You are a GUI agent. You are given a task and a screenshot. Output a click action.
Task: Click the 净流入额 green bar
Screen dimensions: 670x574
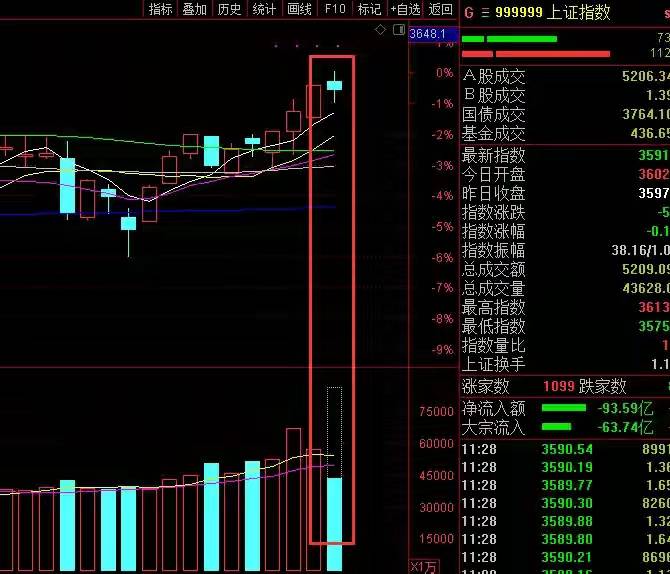564,408
